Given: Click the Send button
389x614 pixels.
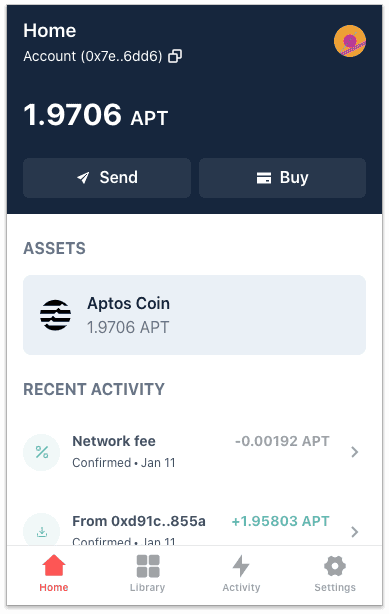Looking at the screenshot, I should pos(107,178).
